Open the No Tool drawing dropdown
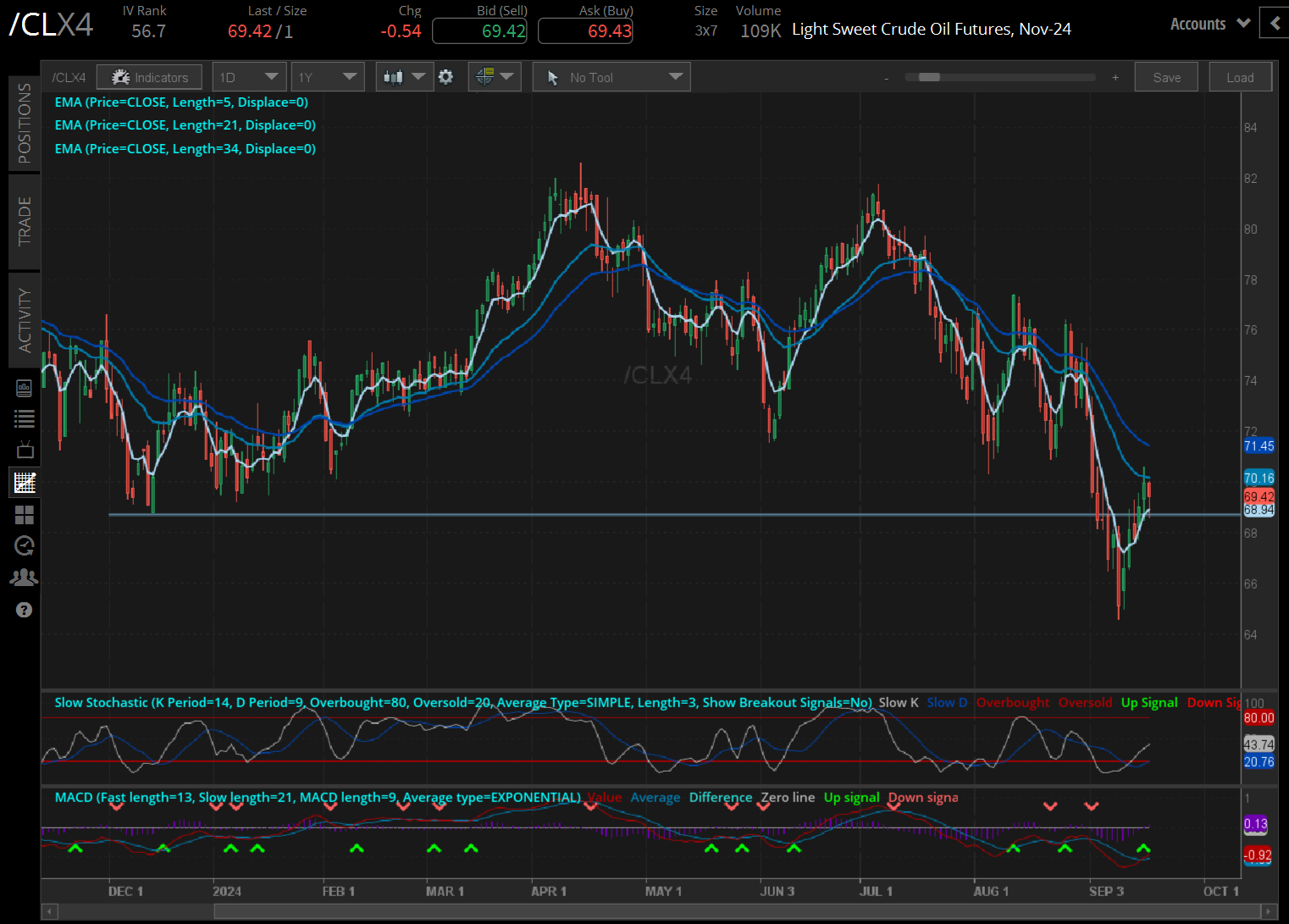This screenshot has width=1289, height=924. [x=611, y=77]
